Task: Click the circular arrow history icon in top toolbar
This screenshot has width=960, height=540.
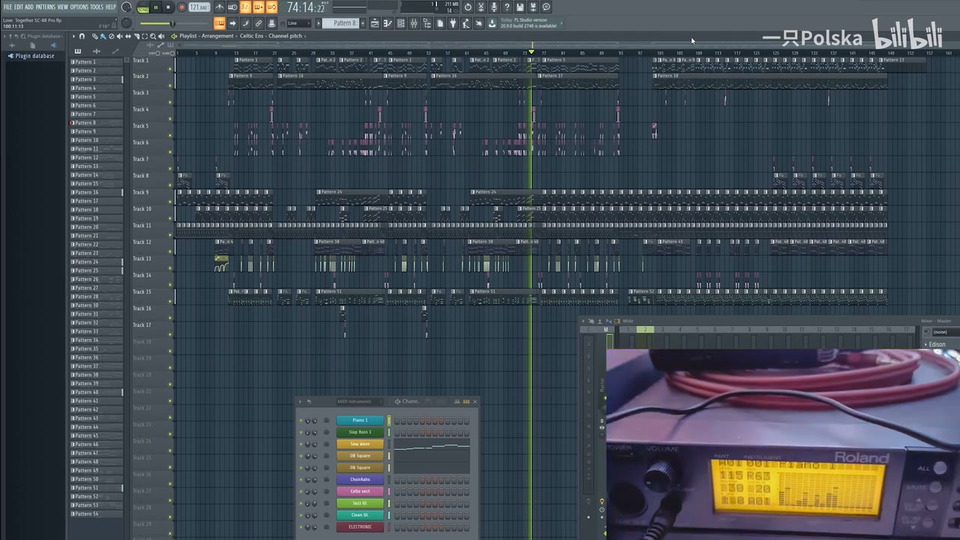Action: click(468, 7)
